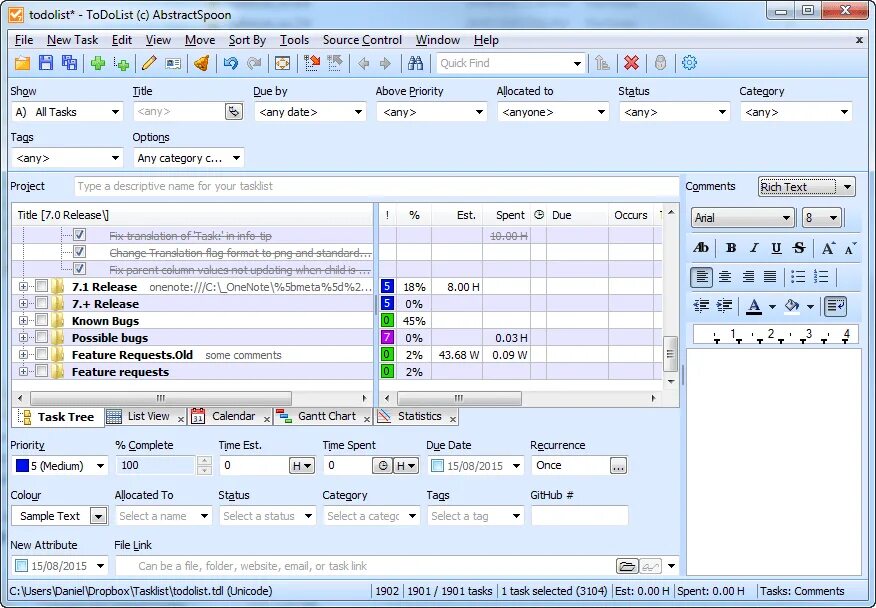Increase indent in the comments toolbar

(724, 306)
